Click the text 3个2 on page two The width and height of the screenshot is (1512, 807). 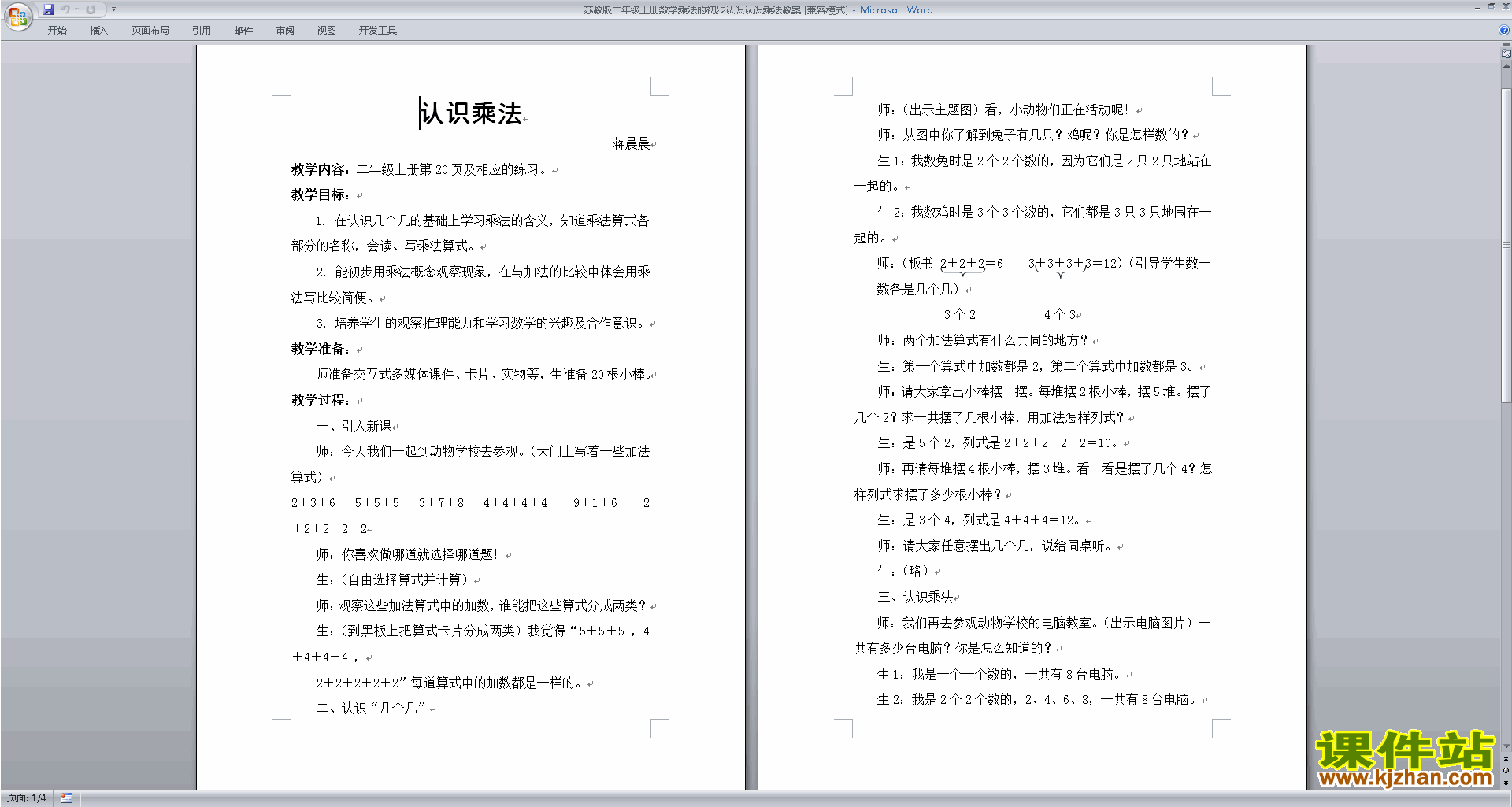959,315
